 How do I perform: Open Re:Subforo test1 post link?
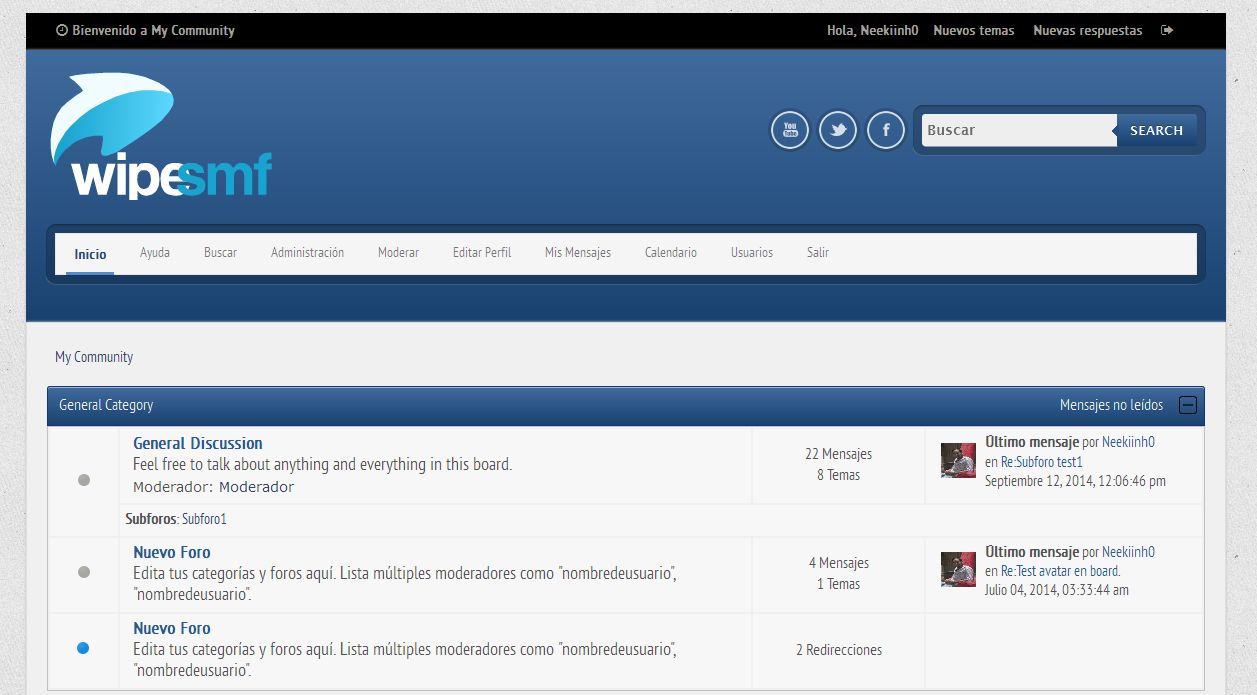pyautogui.click(x=1042, y=462)
